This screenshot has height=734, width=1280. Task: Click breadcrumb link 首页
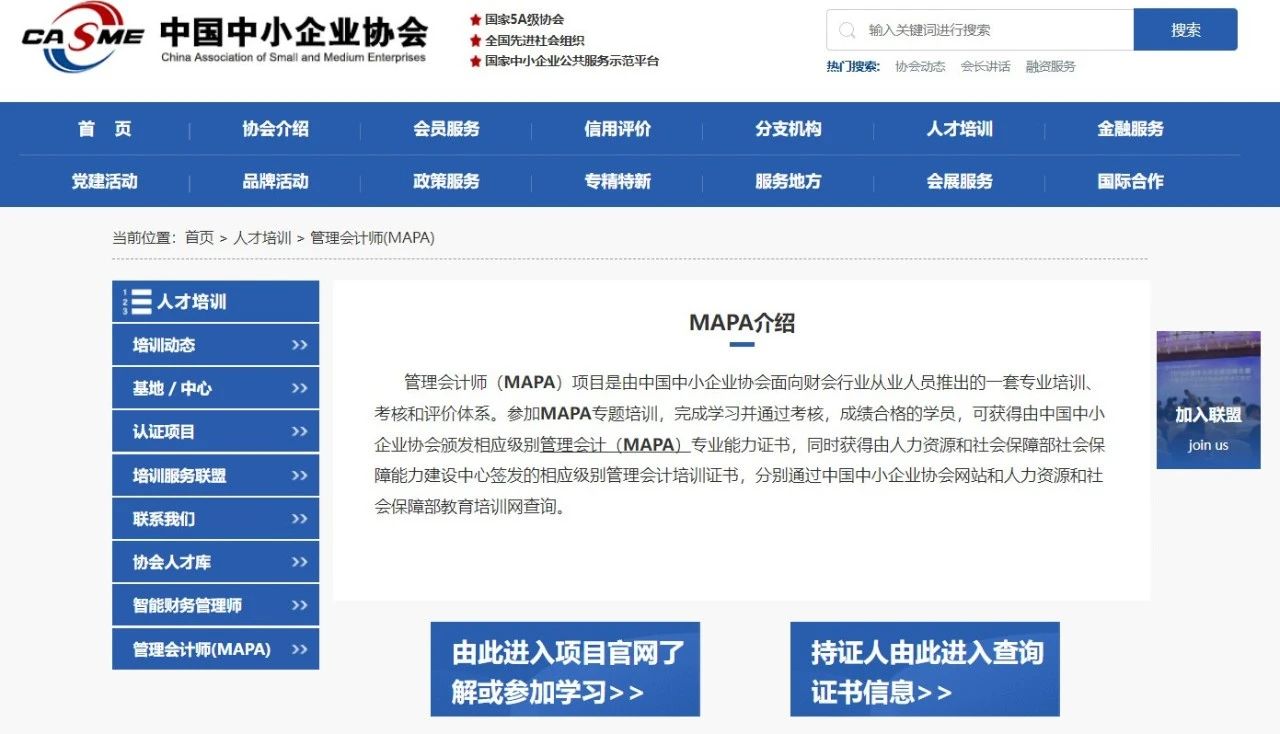pos(199,238)
